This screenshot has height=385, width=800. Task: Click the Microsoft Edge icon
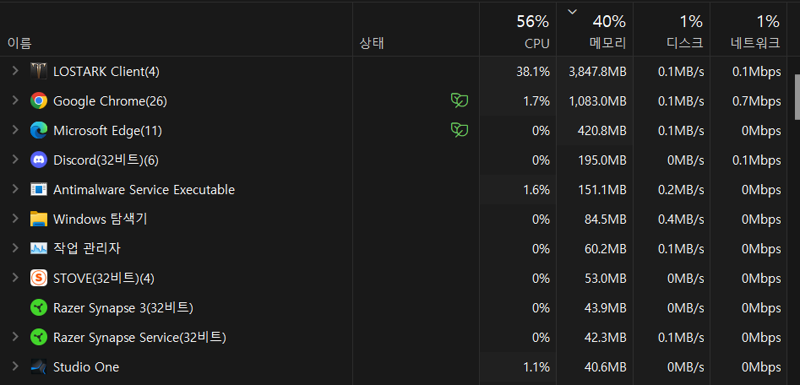click(x=38, y=131)
